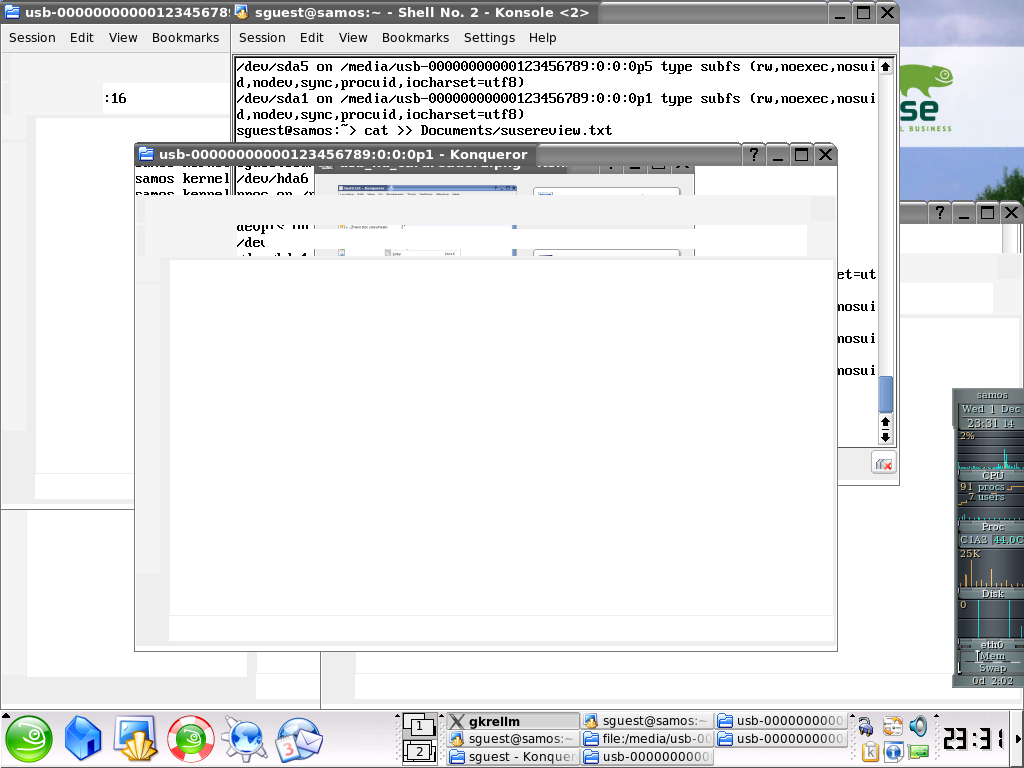Image resolution: width=1024 pixels, height=768 pixels.
Task: Open the speaker volume tray icon
Action: click(918, 726)
